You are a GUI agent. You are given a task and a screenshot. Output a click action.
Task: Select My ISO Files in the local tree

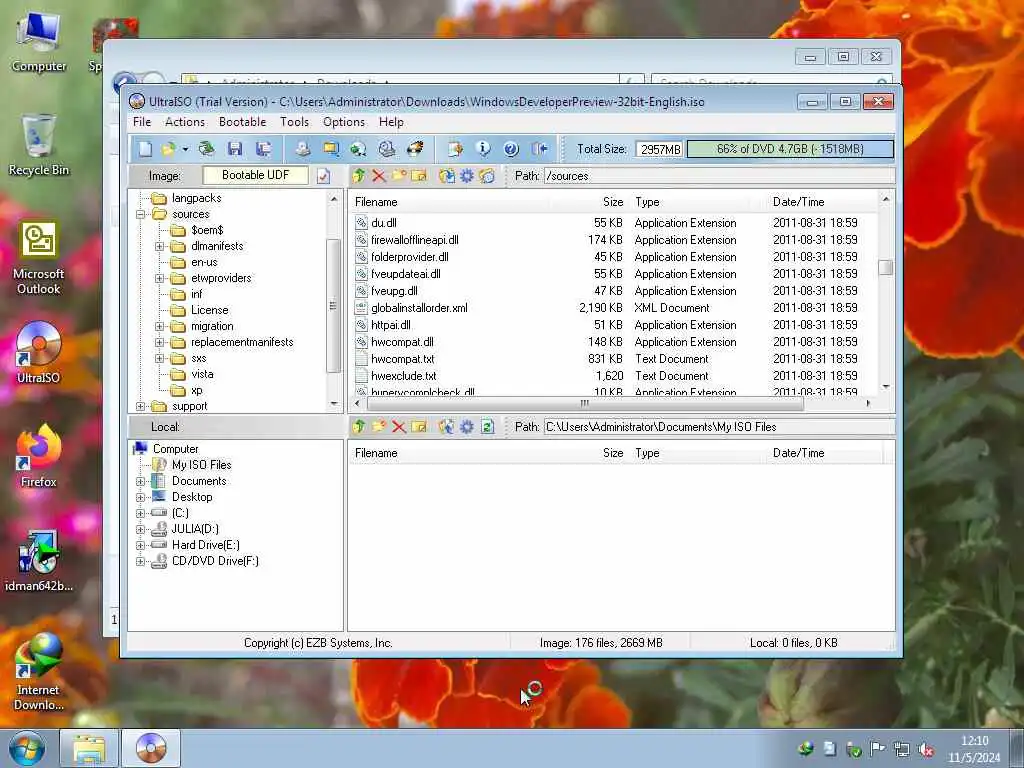coord(201,465)
